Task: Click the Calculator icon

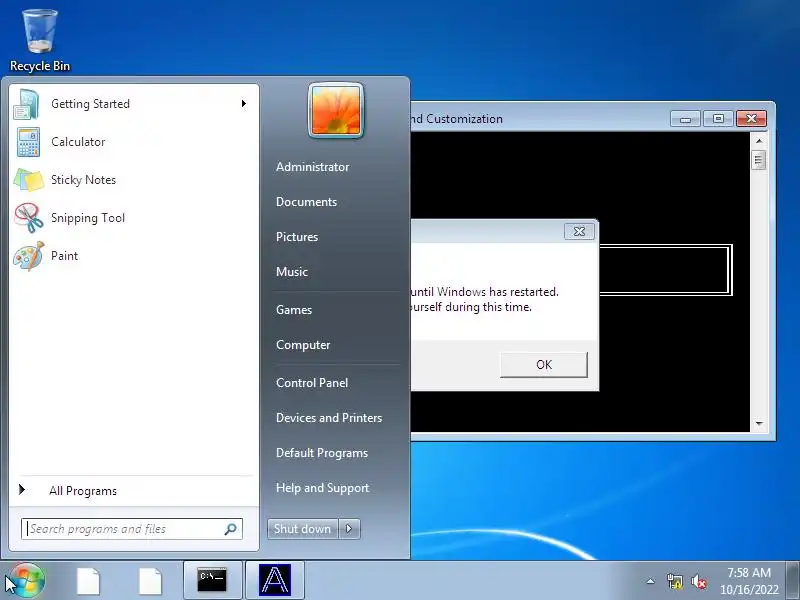Action: coord(28,142)
